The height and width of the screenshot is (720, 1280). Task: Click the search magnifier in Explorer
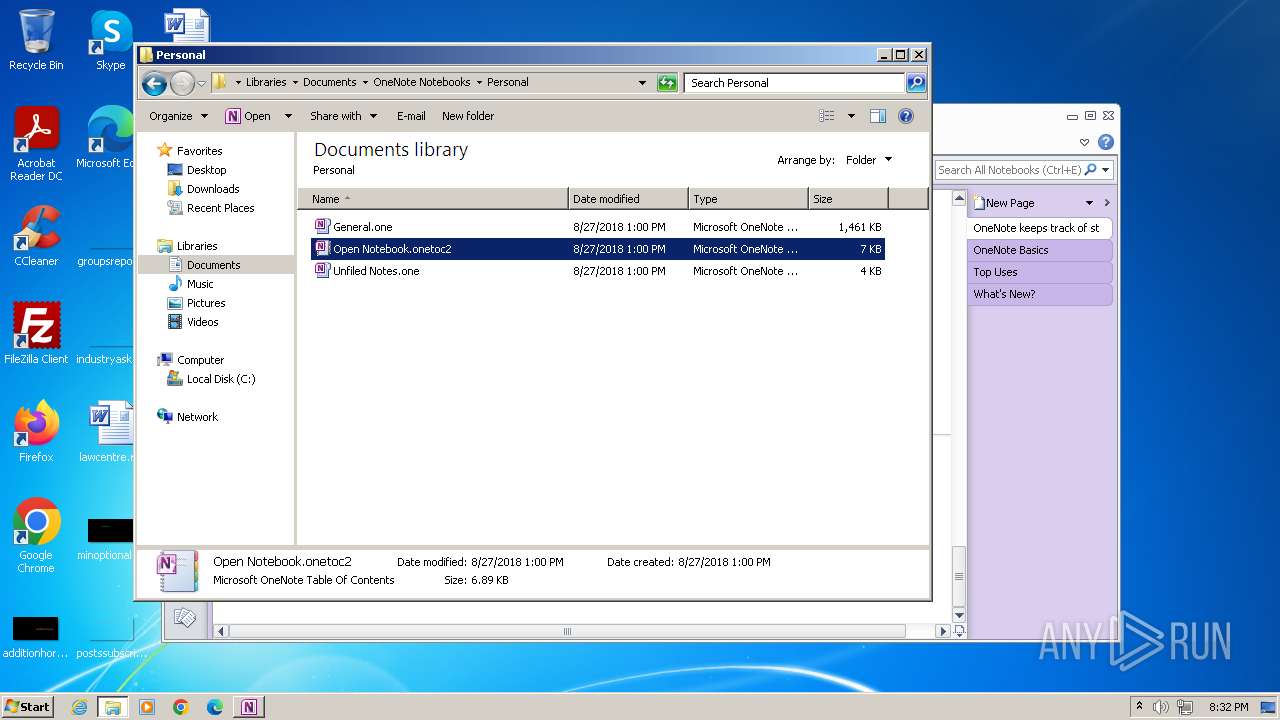(x=916, y=83)
